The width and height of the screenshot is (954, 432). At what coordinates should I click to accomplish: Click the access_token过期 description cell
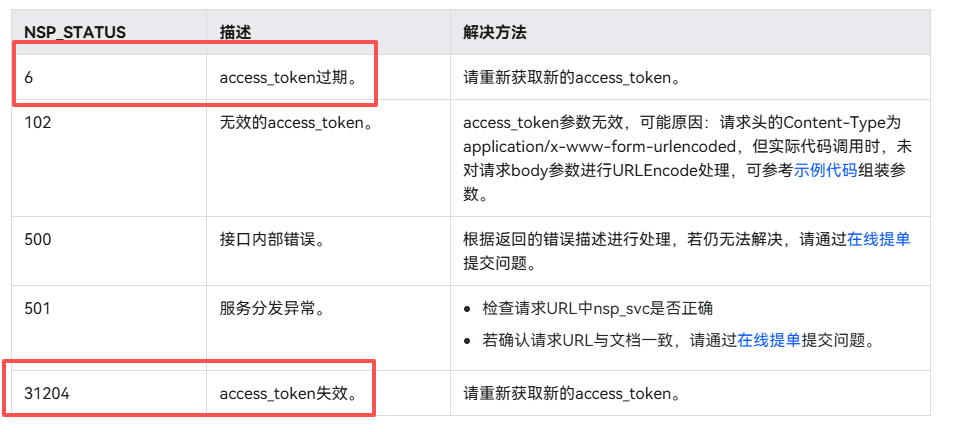[289, 76]
